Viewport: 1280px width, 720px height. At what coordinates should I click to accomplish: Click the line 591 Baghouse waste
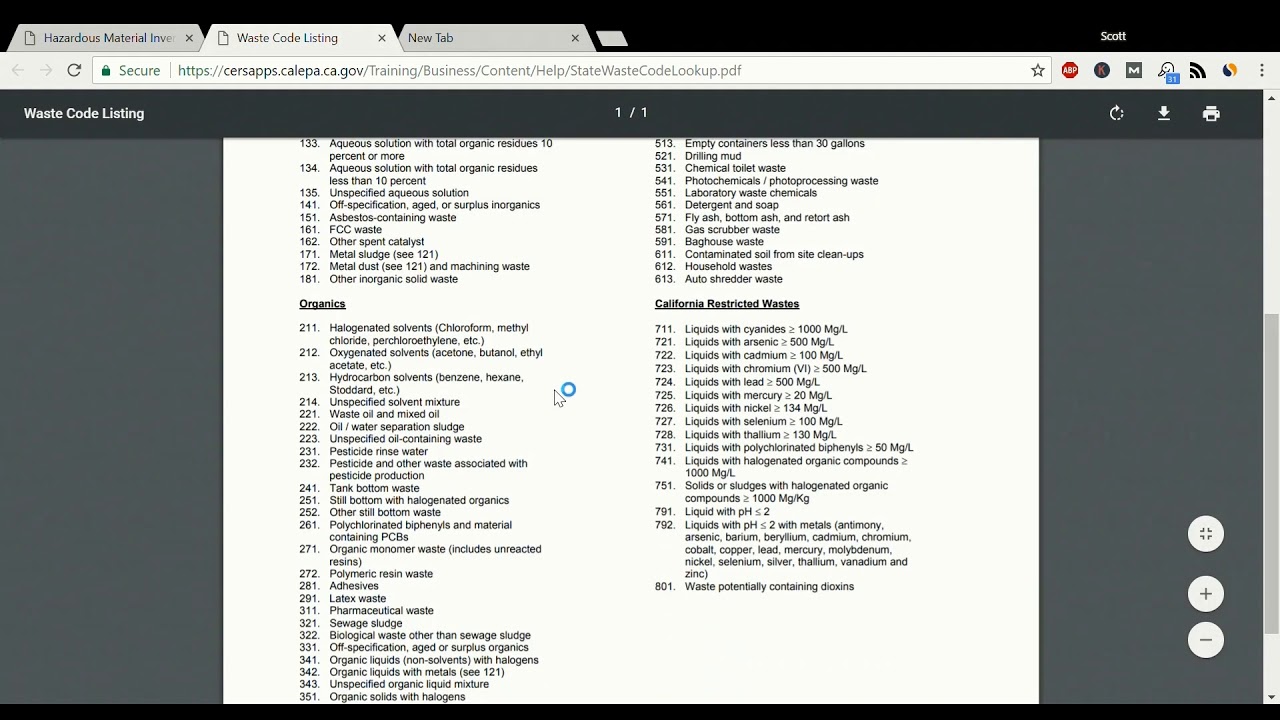tap(709, 242)
